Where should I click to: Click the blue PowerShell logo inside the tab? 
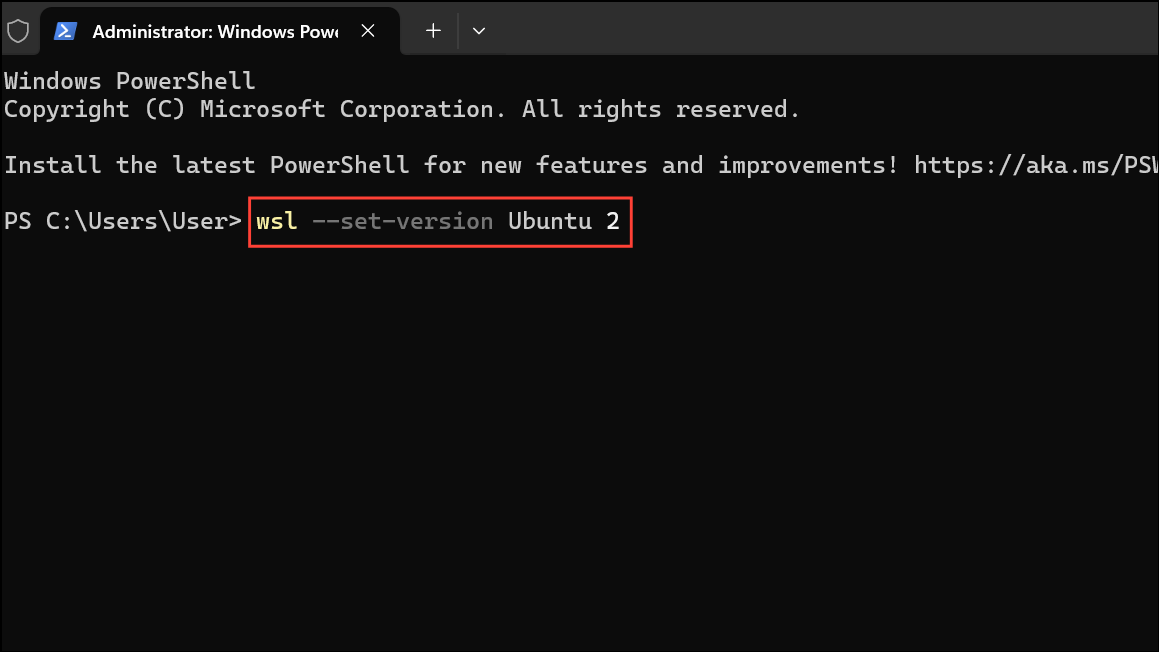[x=66, y=31]
